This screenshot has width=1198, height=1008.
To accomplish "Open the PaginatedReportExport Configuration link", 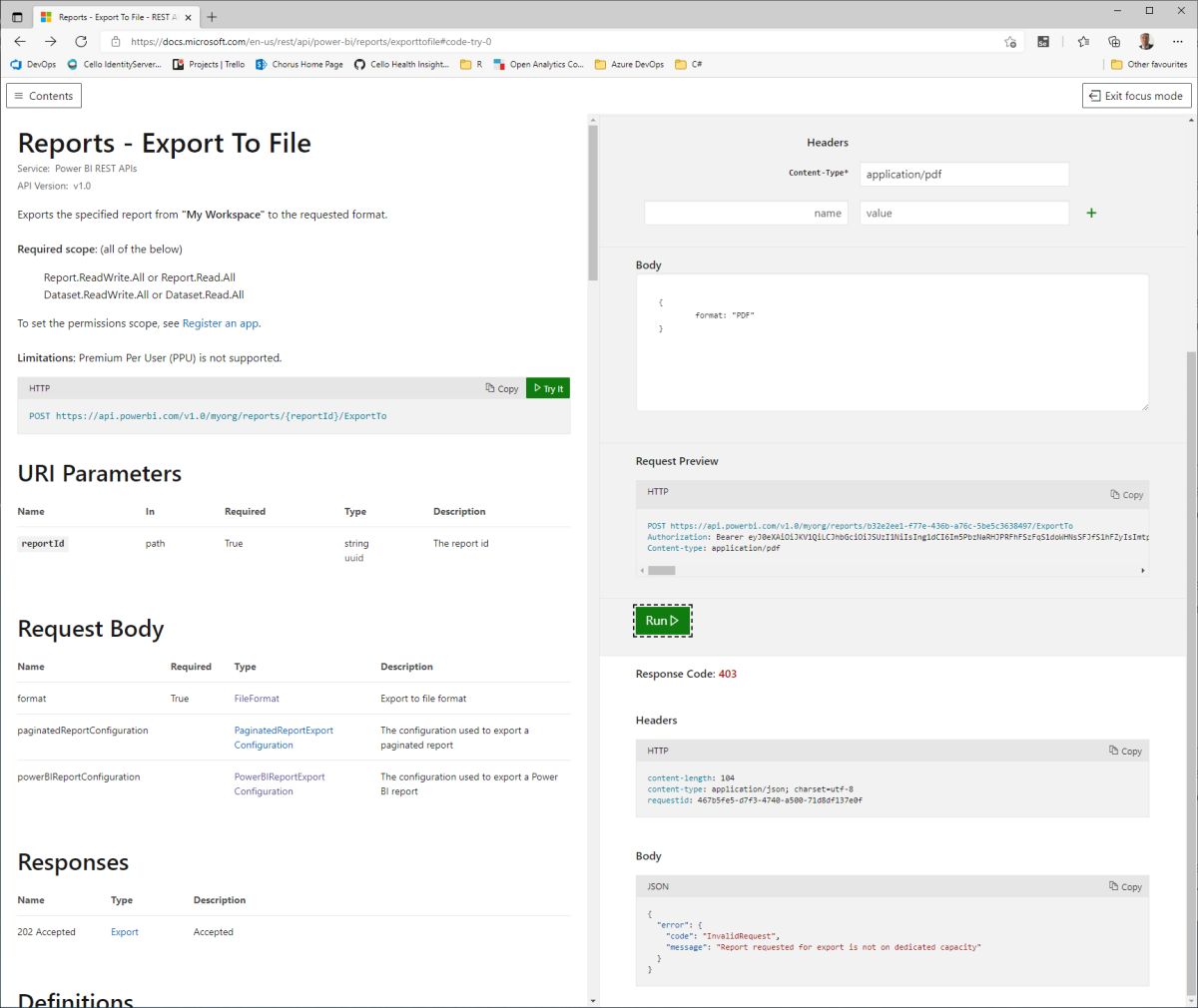I will [x=284, y=738].
